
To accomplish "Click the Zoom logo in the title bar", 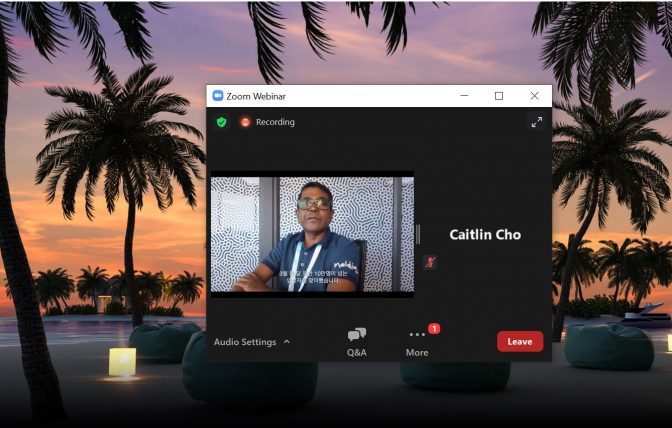I will coord(217,96).
